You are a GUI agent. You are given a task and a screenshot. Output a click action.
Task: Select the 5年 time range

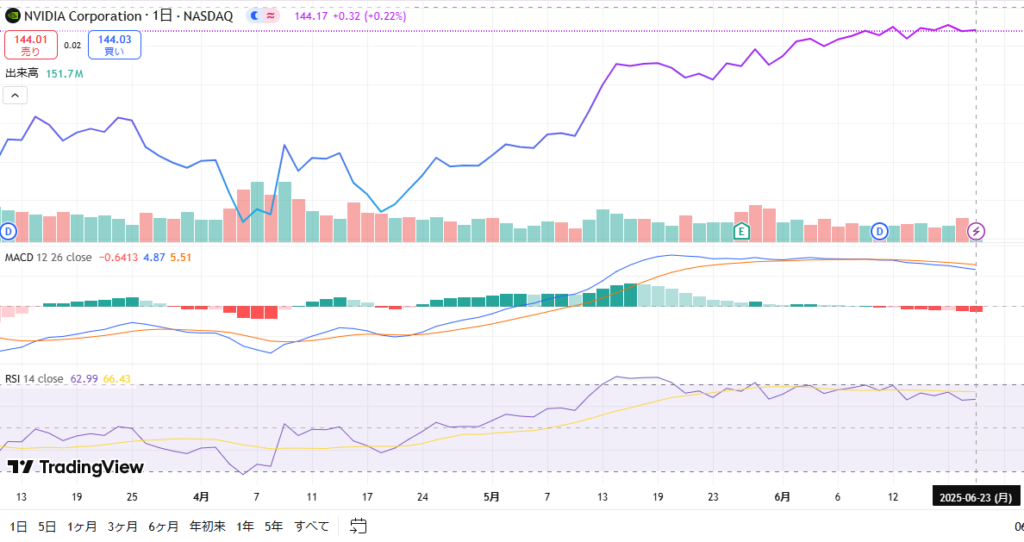[x=274, y=526]
